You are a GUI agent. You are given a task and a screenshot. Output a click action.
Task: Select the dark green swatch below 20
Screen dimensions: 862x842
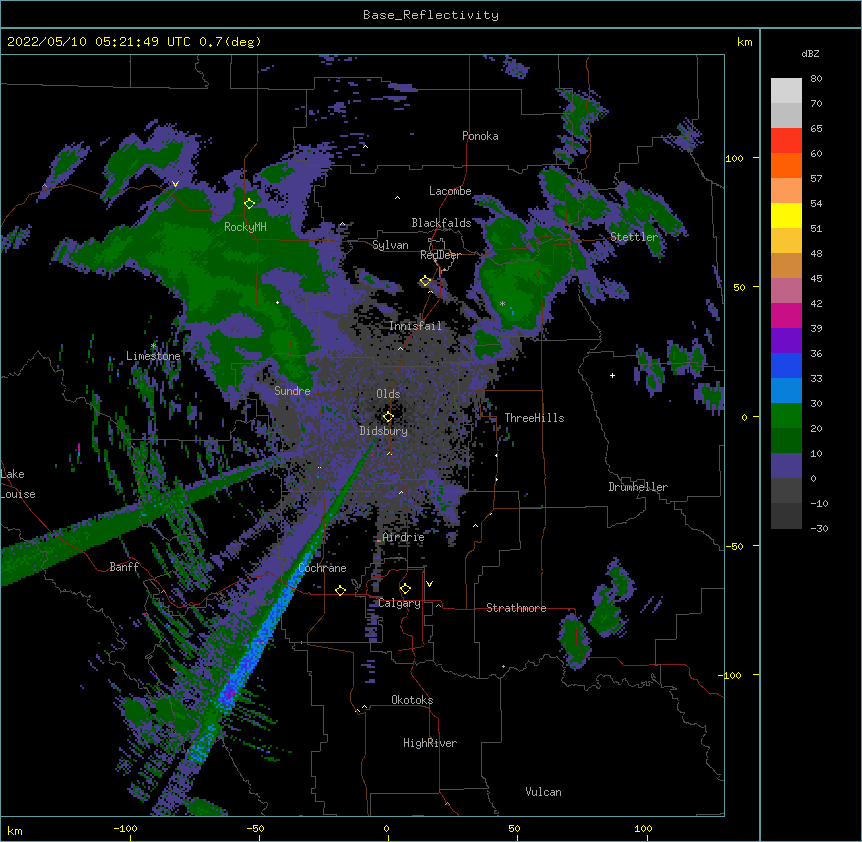pos(786,441)
